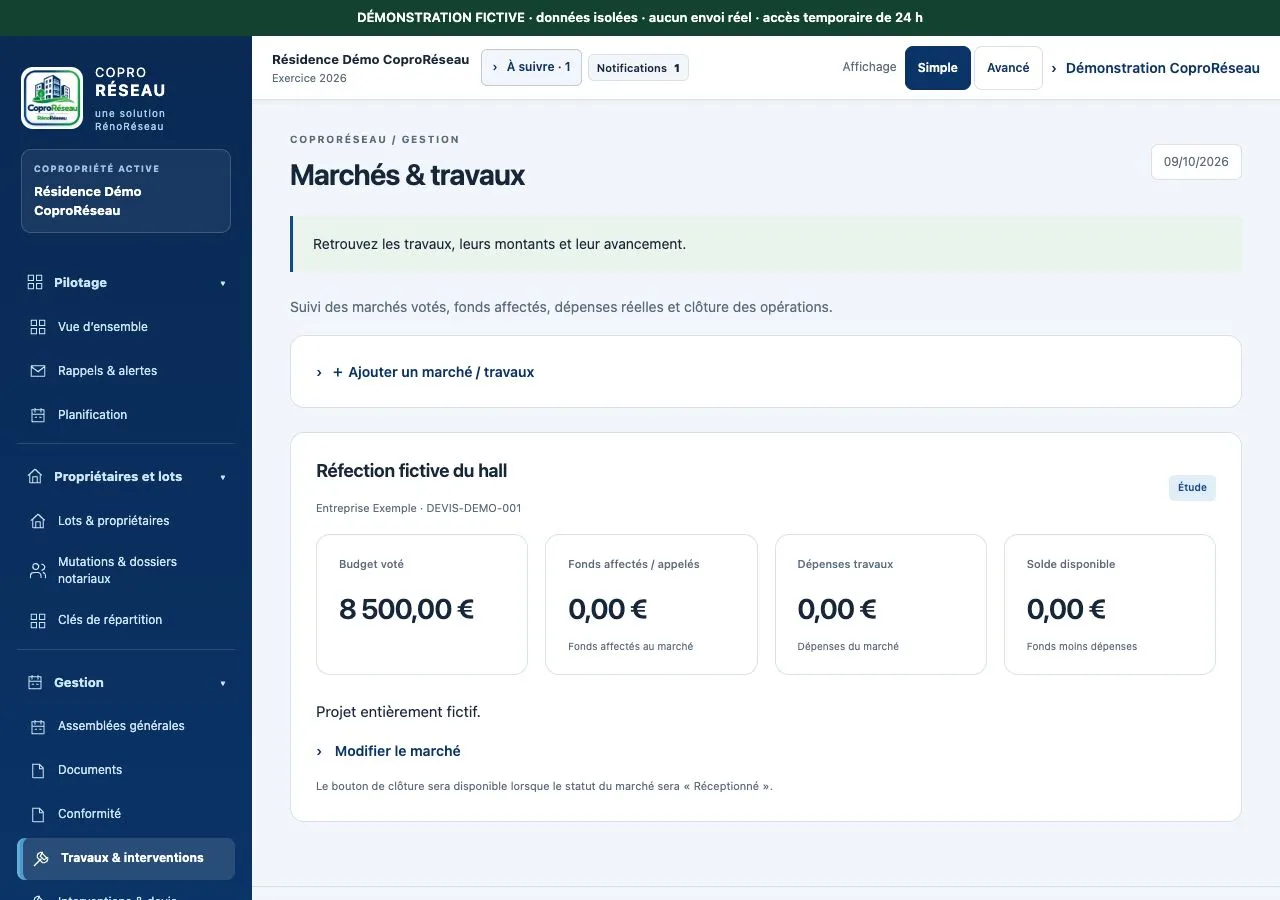Click the calendar icon beside Assemblées générales
The width and height of the screenshot is (1280, 900).
(x=38, y=726)
